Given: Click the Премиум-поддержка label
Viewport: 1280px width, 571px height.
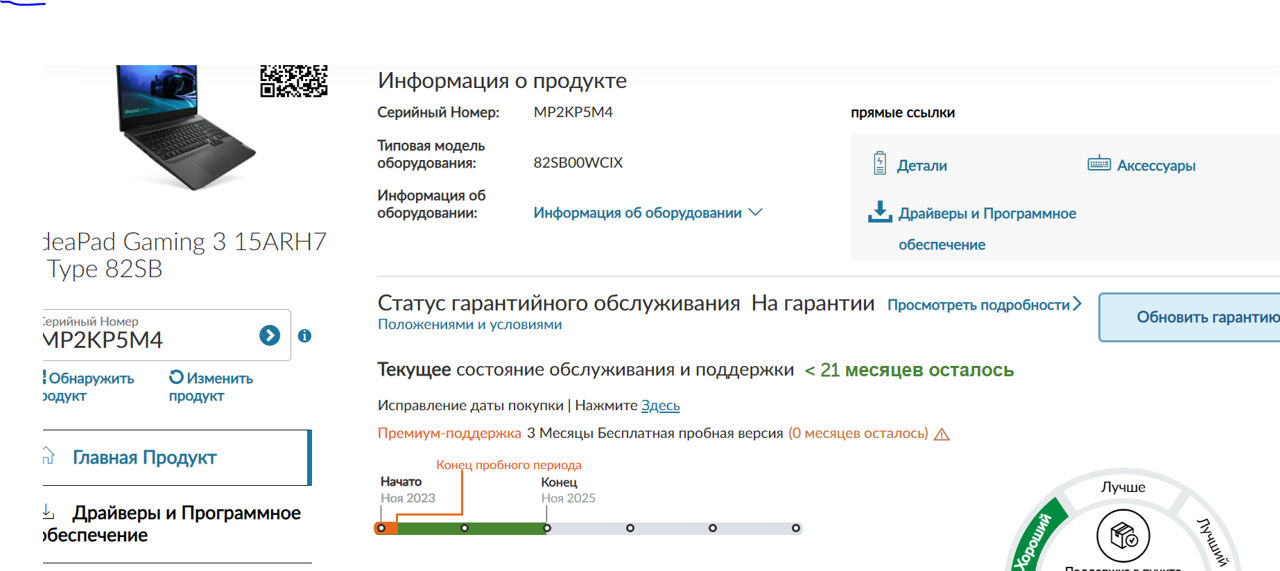Looking at the screenshot, I should [x=449, y=434].
